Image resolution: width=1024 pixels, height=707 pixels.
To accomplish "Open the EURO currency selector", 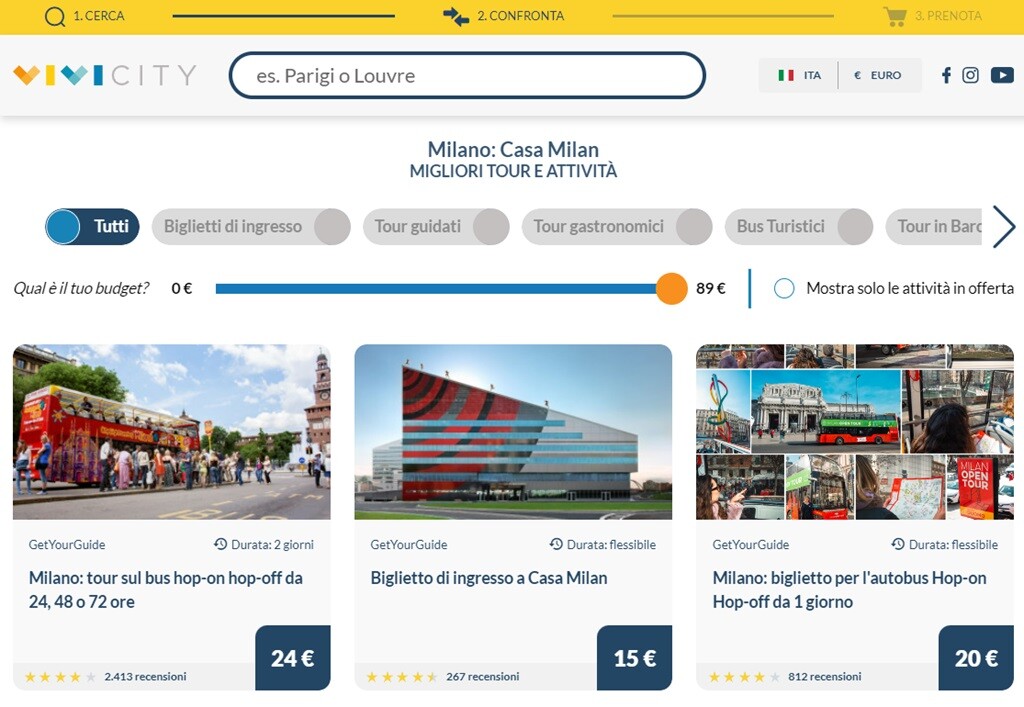I will [x=878, y=75].
